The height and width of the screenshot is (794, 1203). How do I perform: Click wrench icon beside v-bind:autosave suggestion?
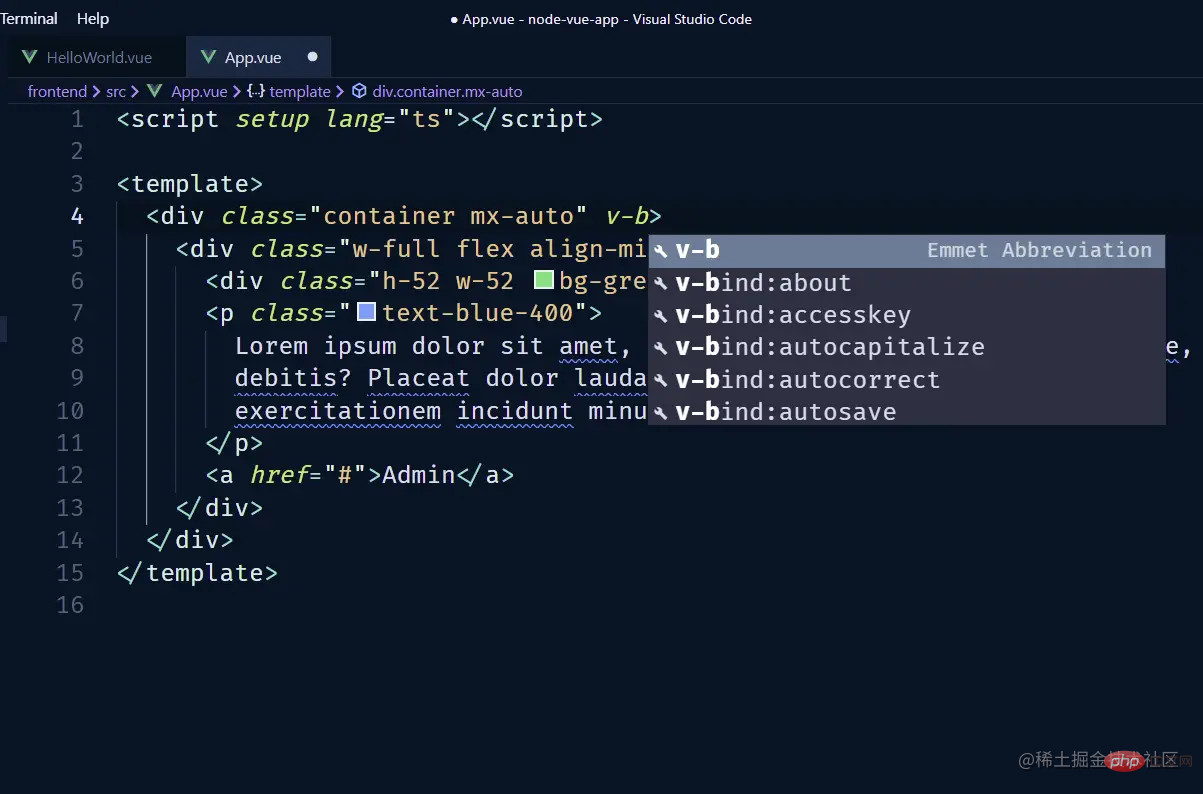click(x=660, y=413)
